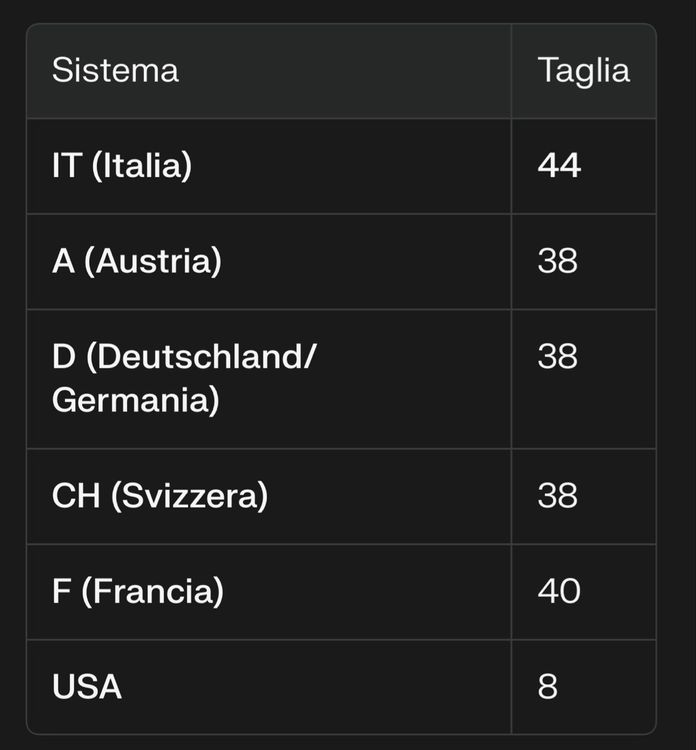Click the word Austria in parentheses

(153, 261)
